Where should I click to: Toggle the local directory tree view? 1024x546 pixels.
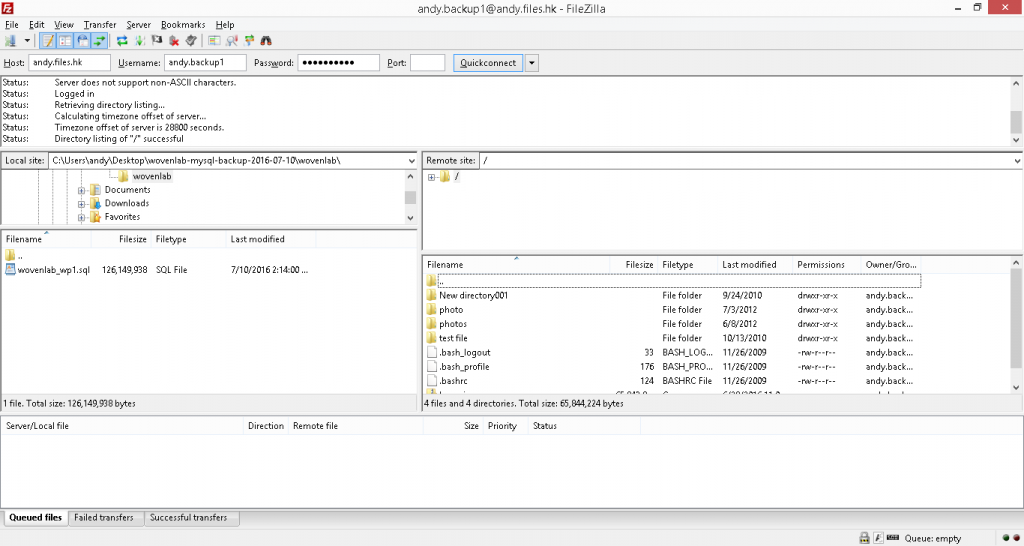(x=65, y=40)
